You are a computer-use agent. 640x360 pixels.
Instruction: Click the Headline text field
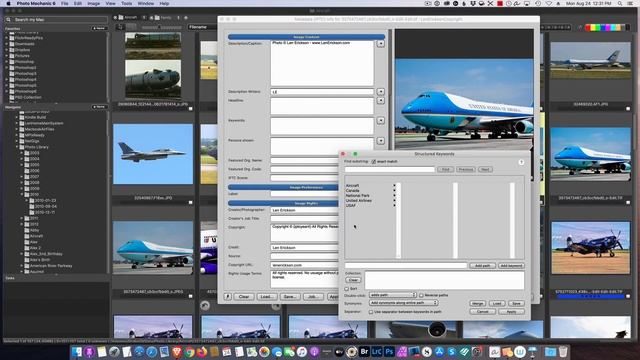point(322,106)
